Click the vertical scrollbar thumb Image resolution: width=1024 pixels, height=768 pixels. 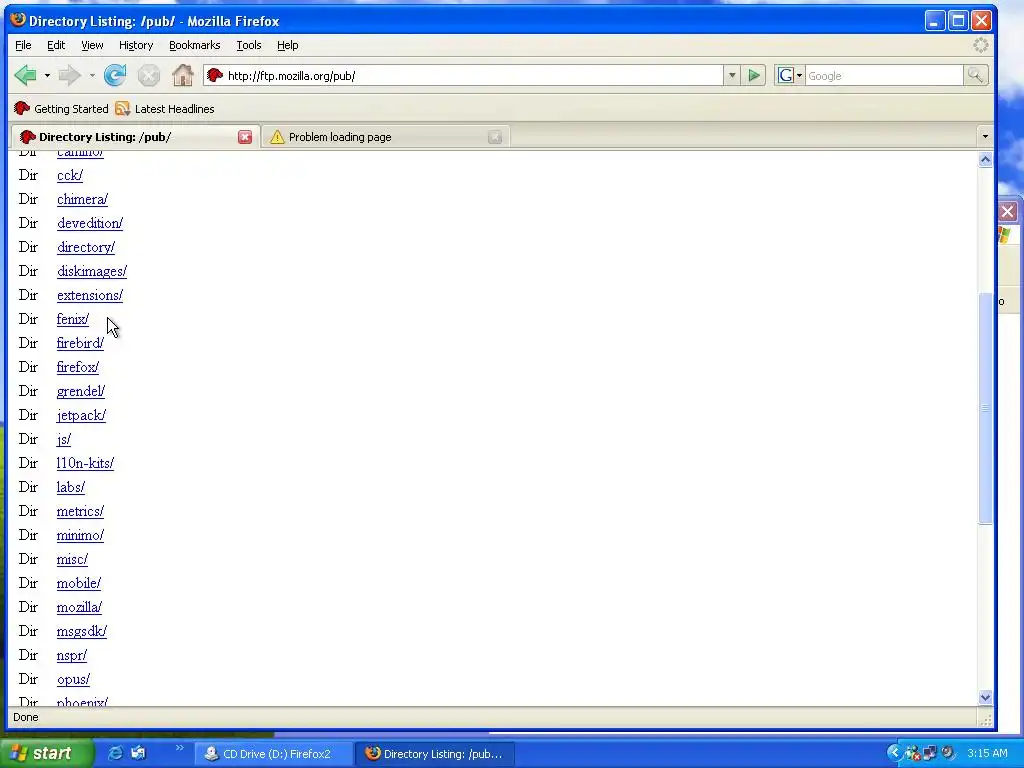[985, 408]
